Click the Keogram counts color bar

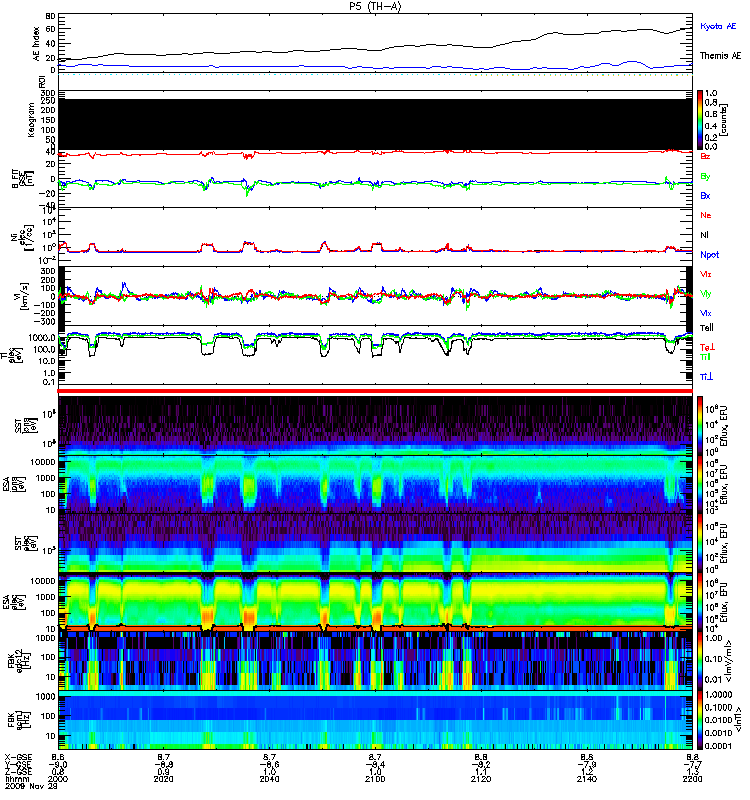tap(700, 120)
